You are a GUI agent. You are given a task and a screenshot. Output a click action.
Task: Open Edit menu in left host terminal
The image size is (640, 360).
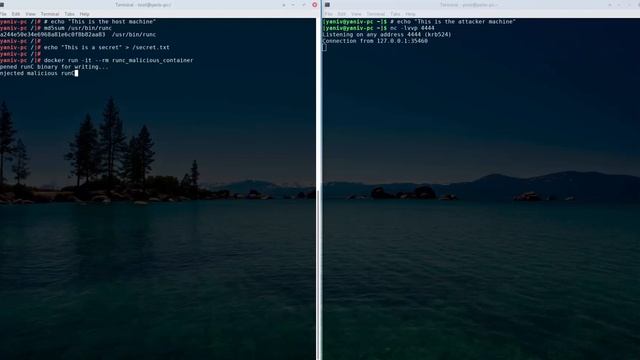16,14
